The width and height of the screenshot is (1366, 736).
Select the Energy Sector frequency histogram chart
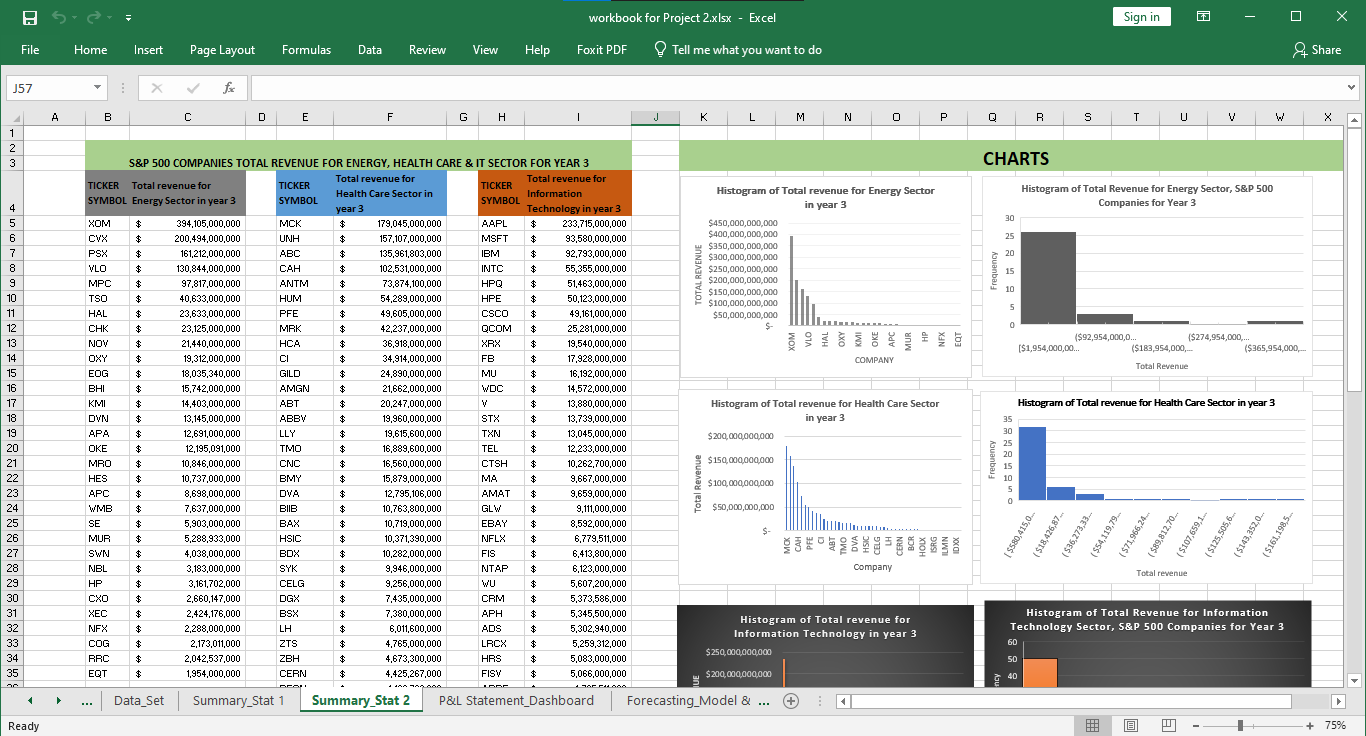tap(1147, 277)
